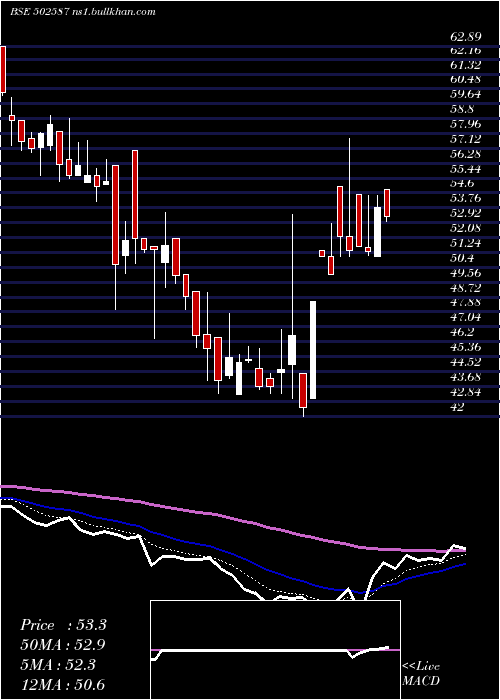
Task: Click the 61.32 price axis label
Action: 465,65
